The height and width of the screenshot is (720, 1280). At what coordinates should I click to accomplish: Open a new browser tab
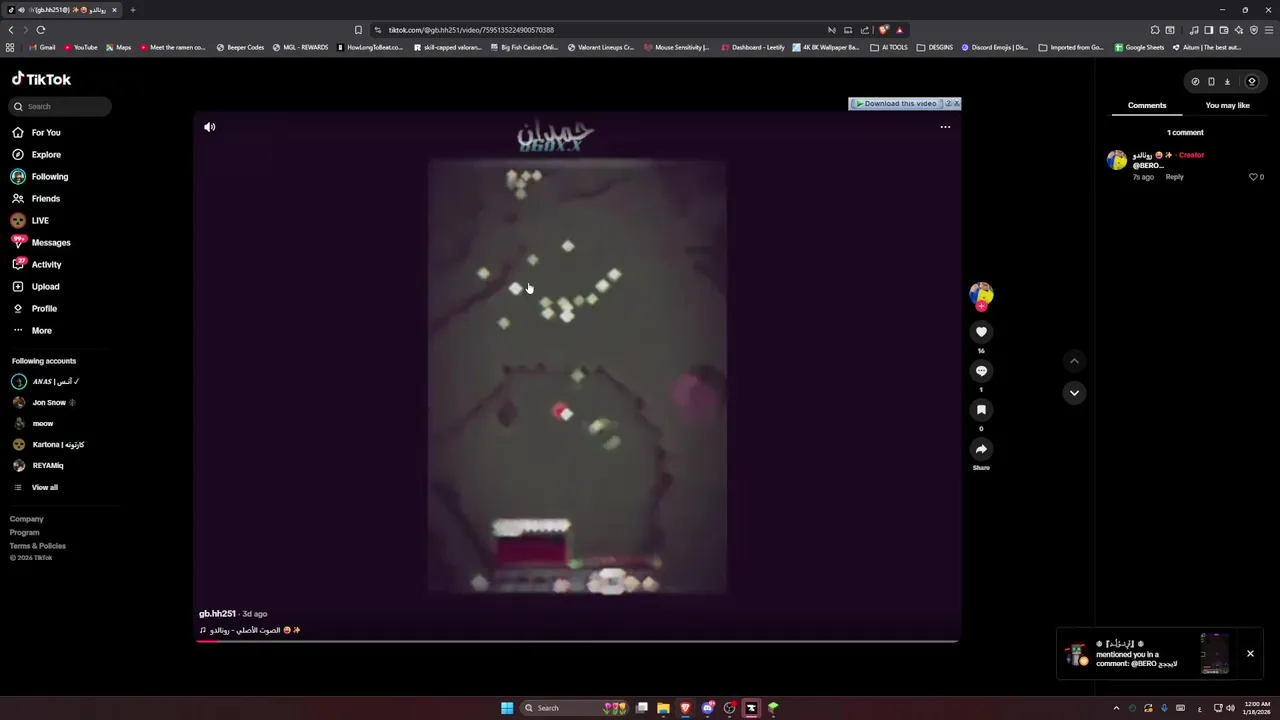(132, 10)
